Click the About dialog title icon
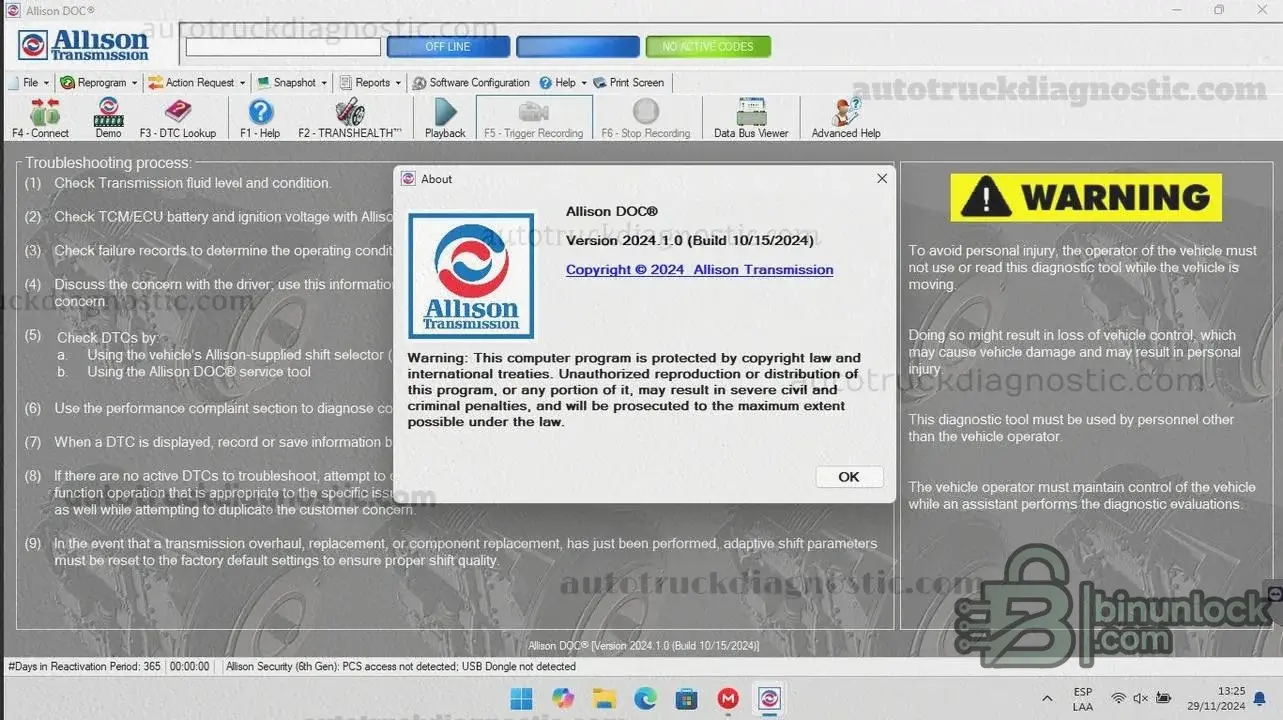 408,179
